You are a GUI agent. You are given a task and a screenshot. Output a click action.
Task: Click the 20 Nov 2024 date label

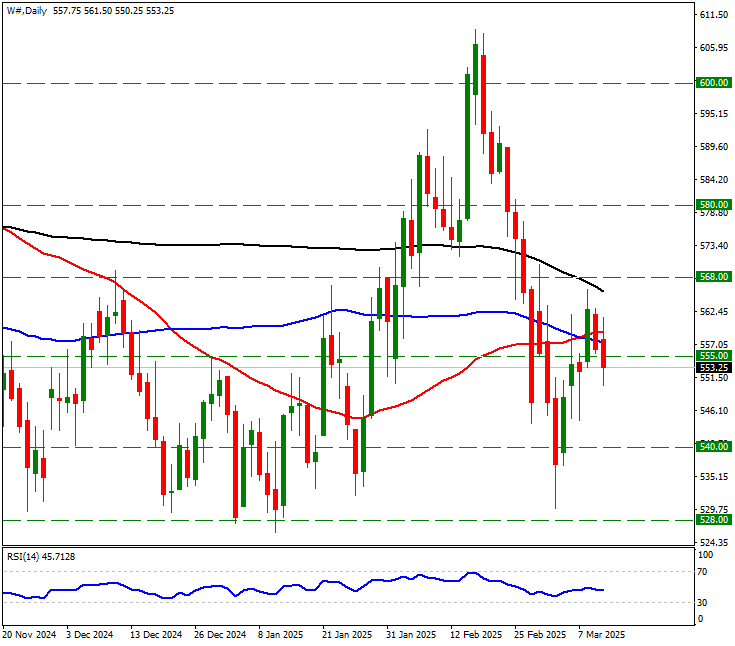29,635
